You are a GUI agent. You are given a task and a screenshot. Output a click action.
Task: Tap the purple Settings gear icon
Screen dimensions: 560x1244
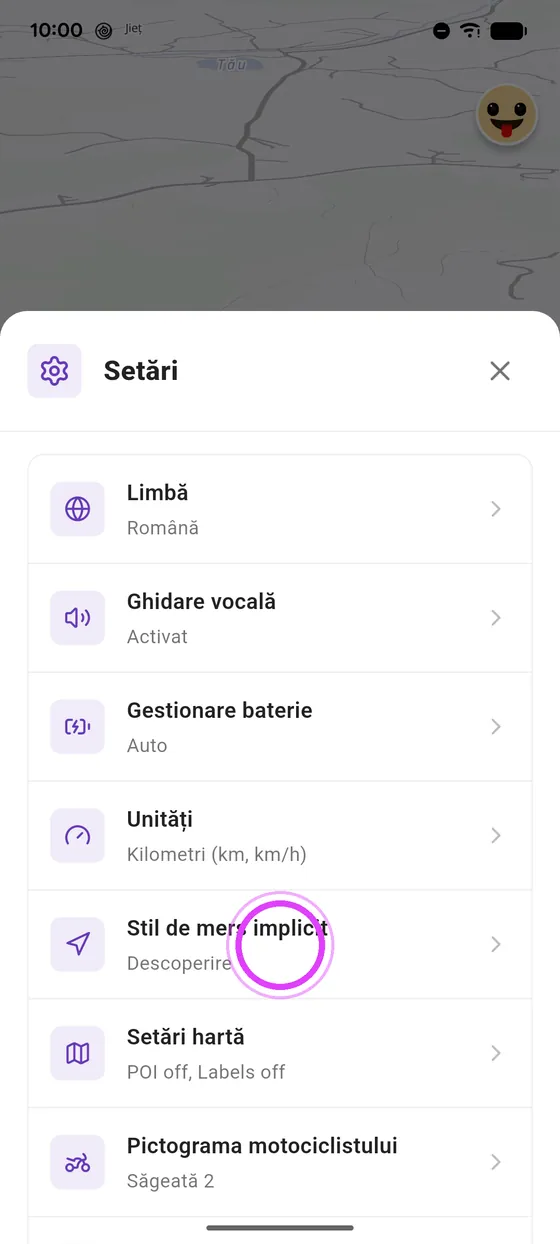coord(54,371)
